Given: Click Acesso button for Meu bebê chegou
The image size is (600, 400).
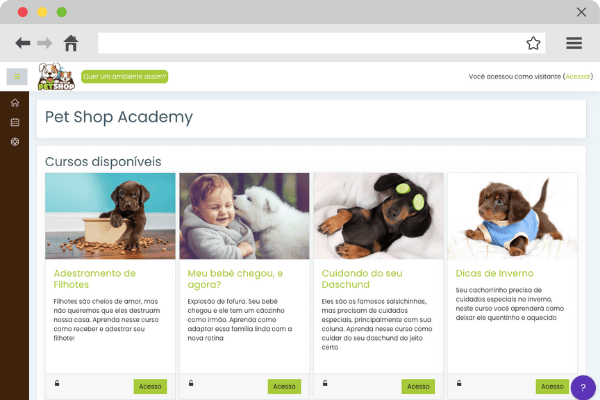Looking at the screenshot, I should [284, 387].
